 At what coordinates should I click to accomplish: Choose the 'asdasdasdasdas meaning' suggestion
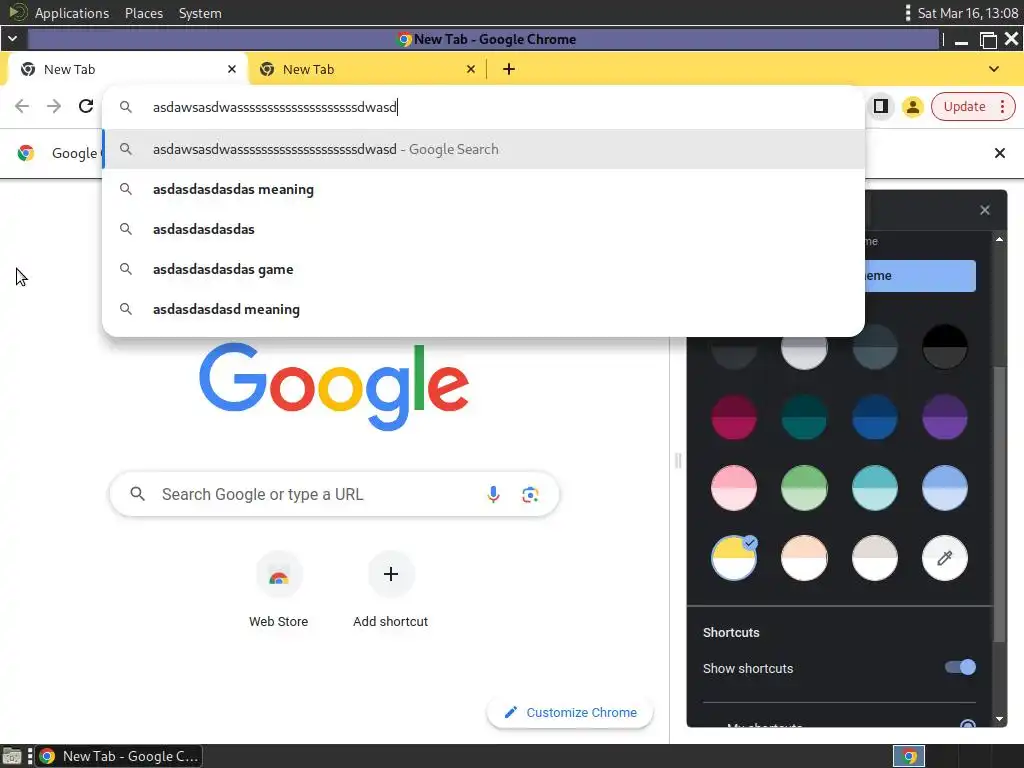(x=484, y=189)
